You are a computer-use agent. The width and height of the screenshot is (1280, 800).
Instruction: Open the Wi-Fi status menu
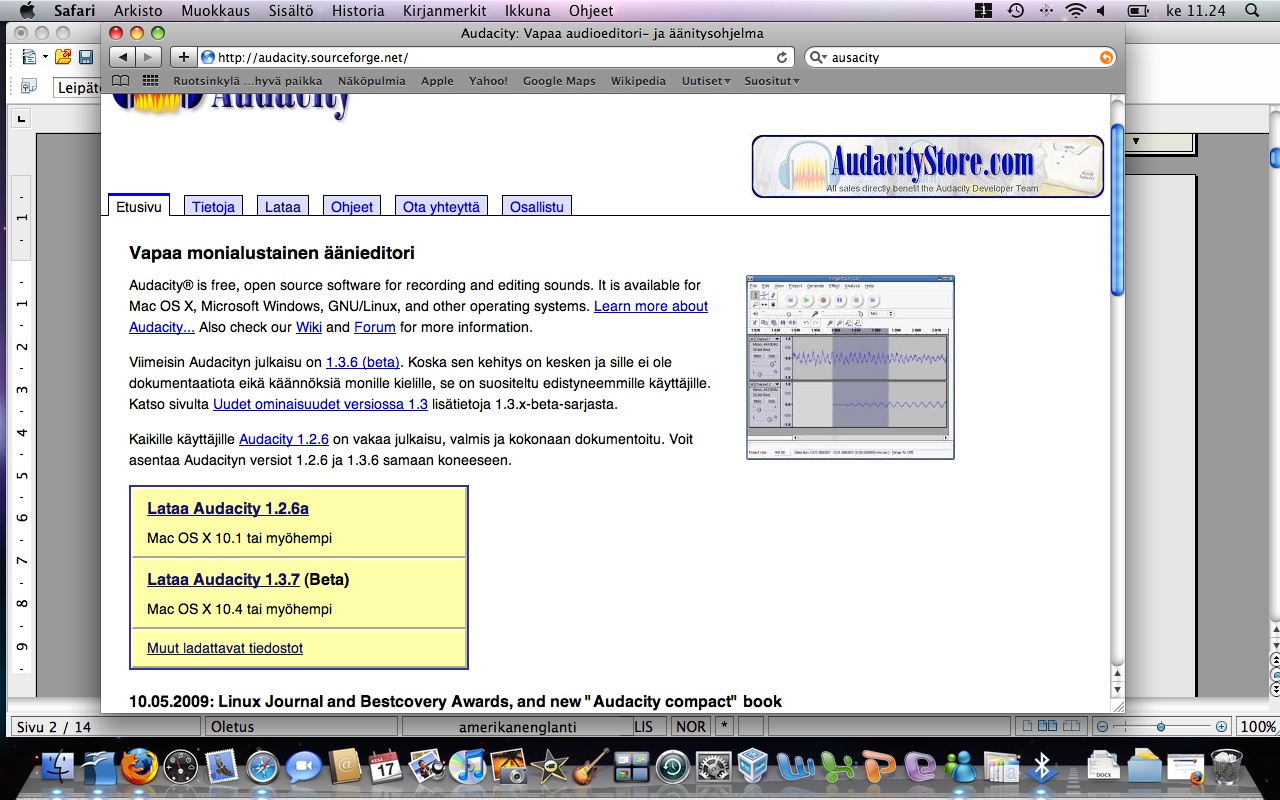pyautogui.click(x=1076, y=11)
